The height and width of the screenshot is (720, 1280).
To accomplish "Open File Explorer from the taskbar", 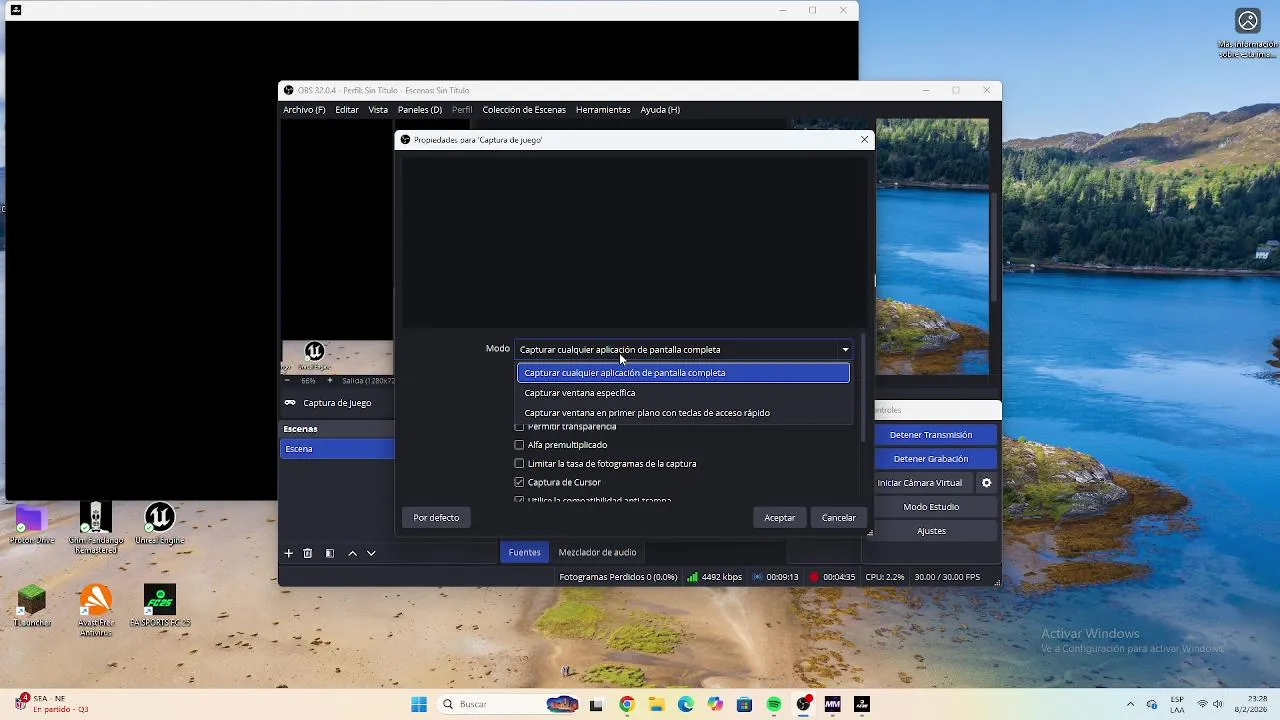I will coord(656,704).
